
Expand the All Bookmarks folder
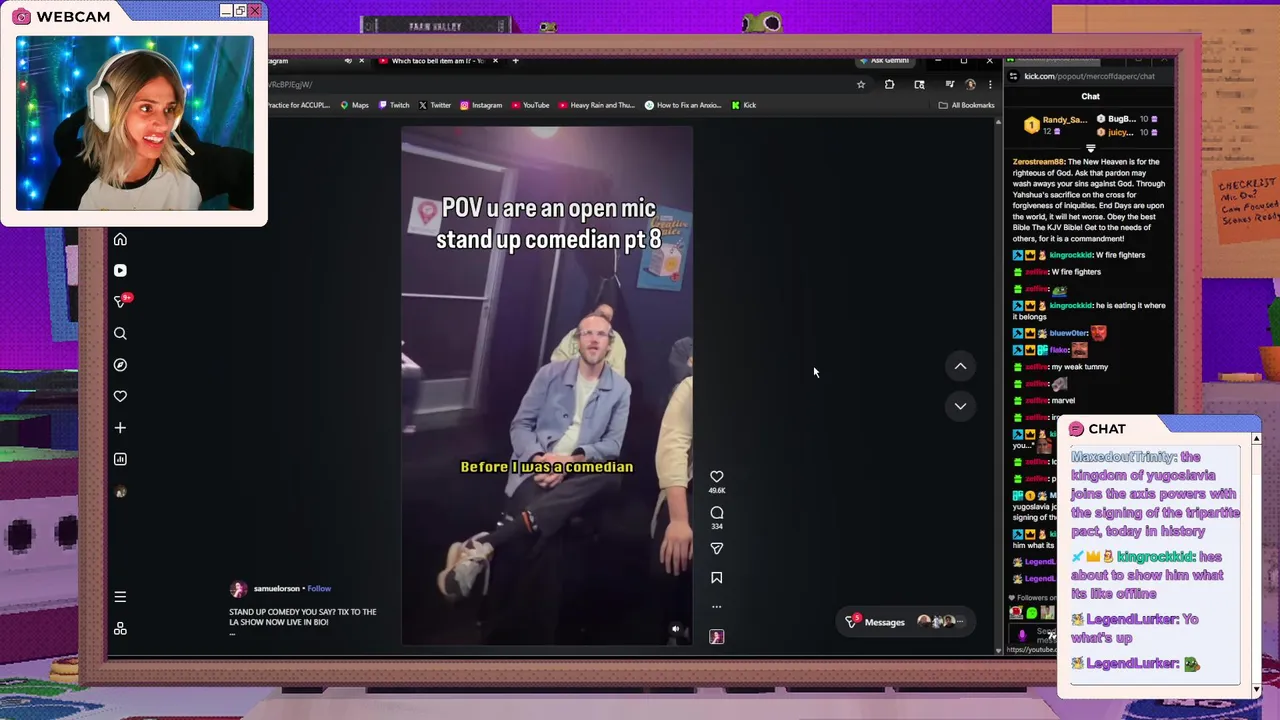pos(966,105)
